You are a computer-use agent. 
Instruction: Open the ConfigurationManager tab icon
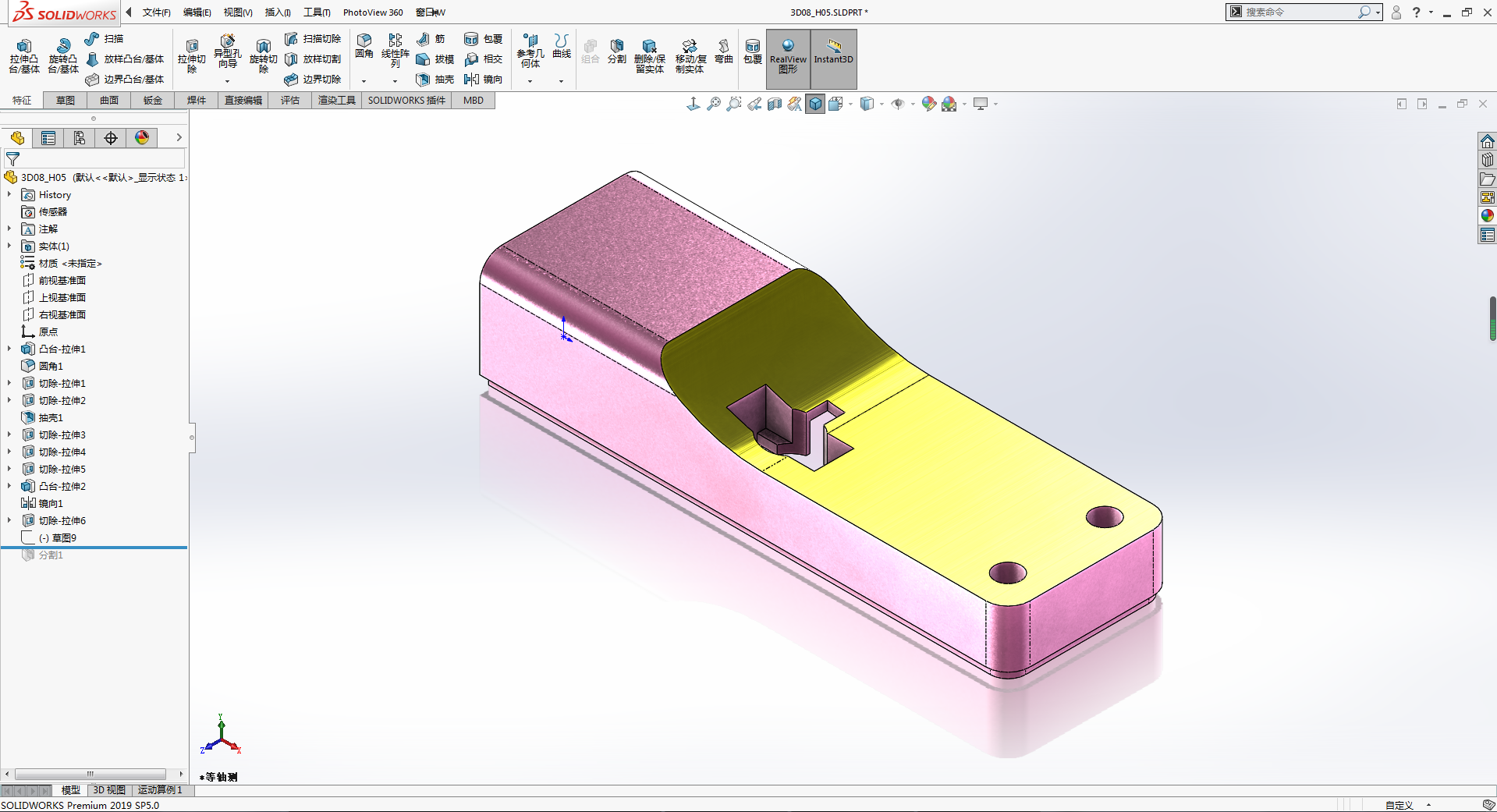[80, 138]
